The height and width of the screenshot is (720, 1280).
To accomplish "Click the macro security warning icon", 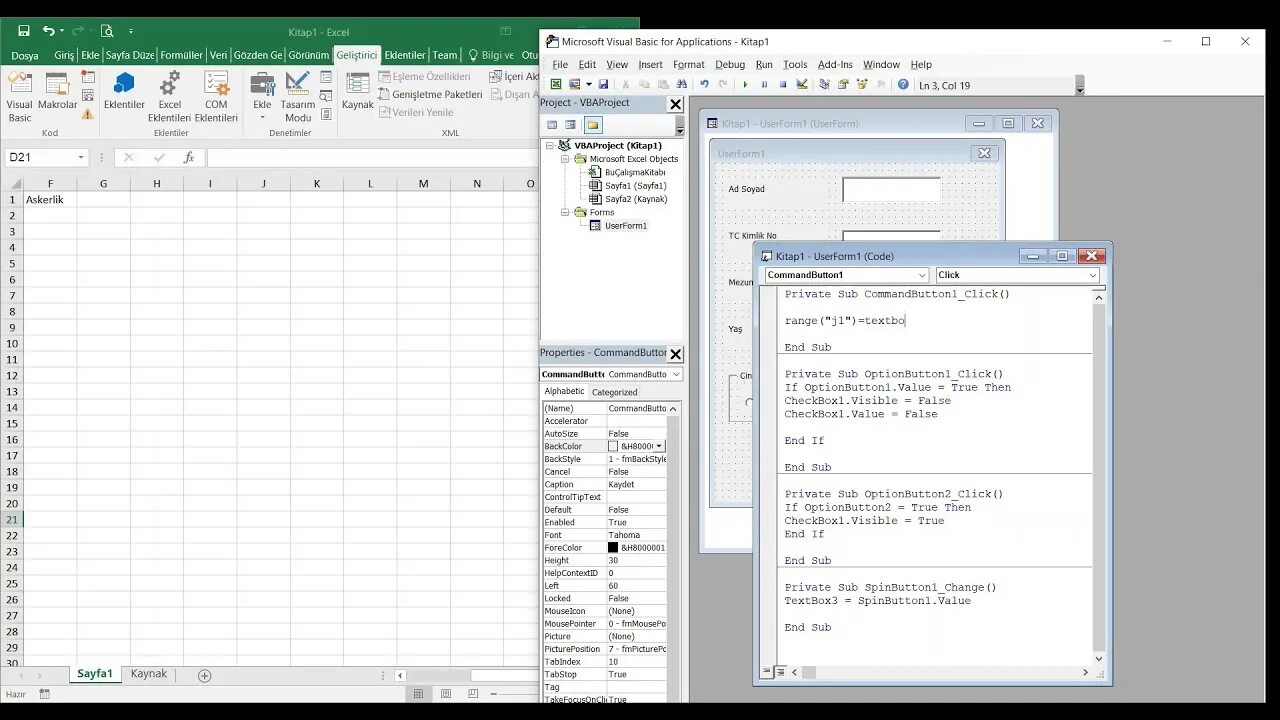I will tap(88, 114).
